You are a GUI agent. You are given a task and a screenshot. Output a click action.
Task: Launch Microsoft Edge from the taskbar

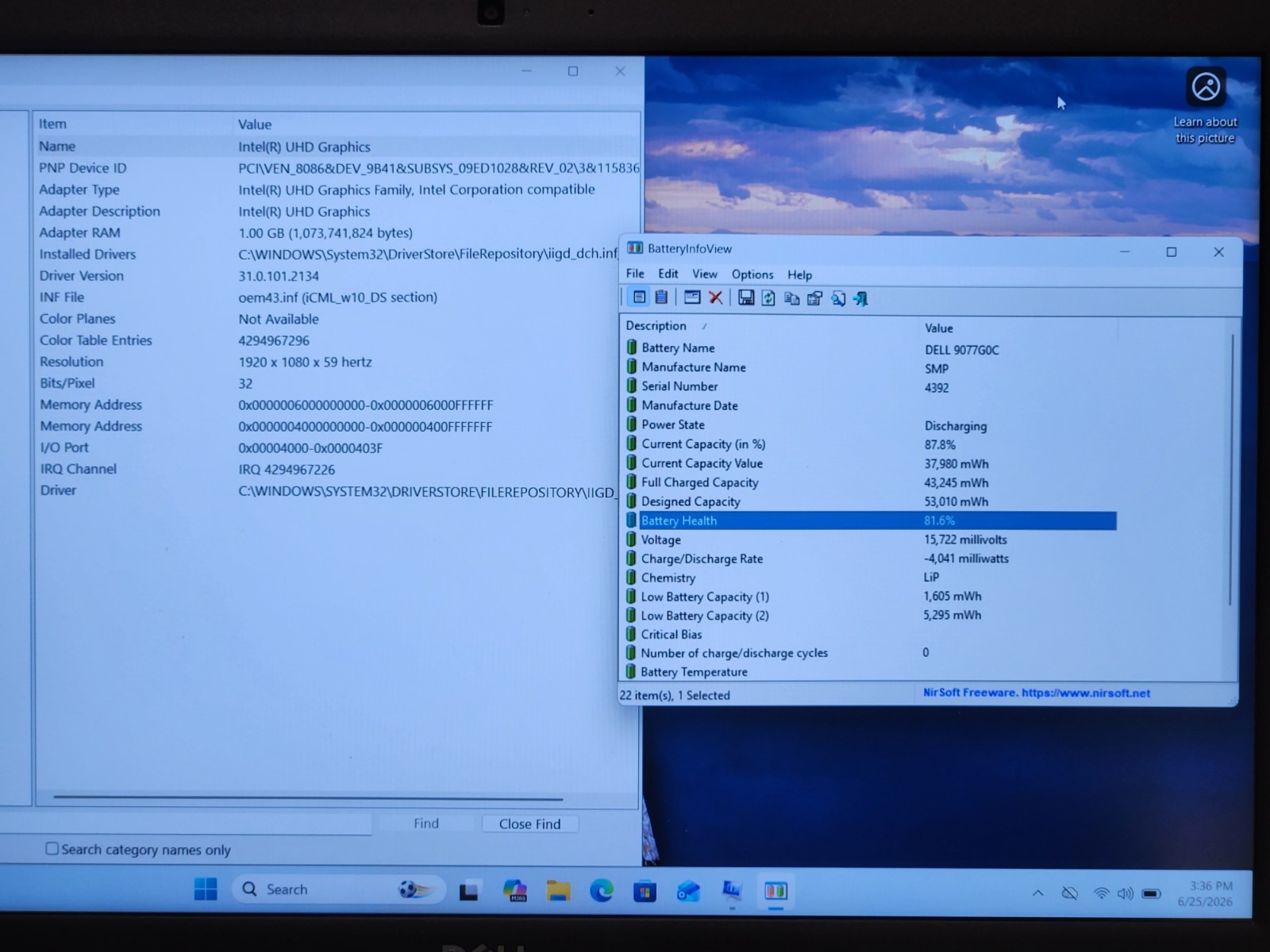(602, 891)
